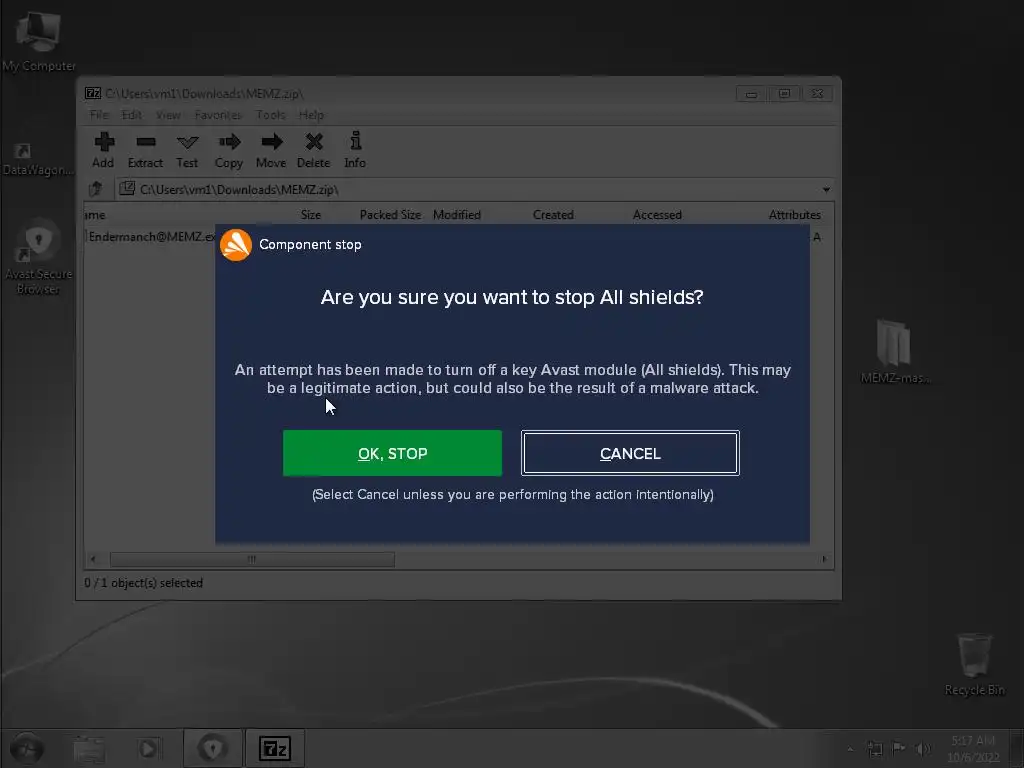The image size is (1024, 768).
Task: Switch to 7-Zip taskbar button
Action: click(x=275, y=748)
